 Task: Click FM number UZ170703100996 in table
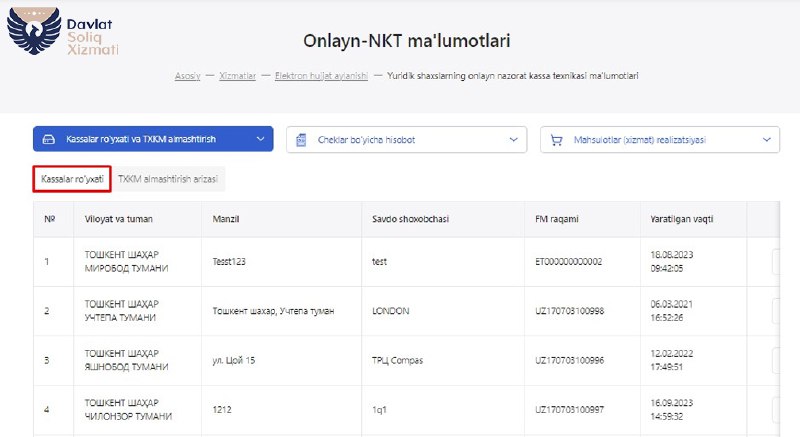569,360
